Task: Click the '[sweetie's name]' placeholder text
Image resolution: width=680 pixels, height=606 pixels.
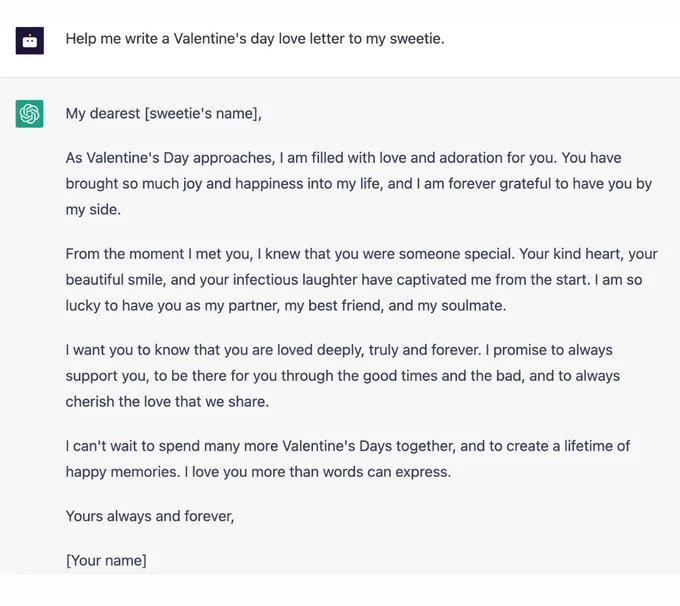Action: coord(201,114)
